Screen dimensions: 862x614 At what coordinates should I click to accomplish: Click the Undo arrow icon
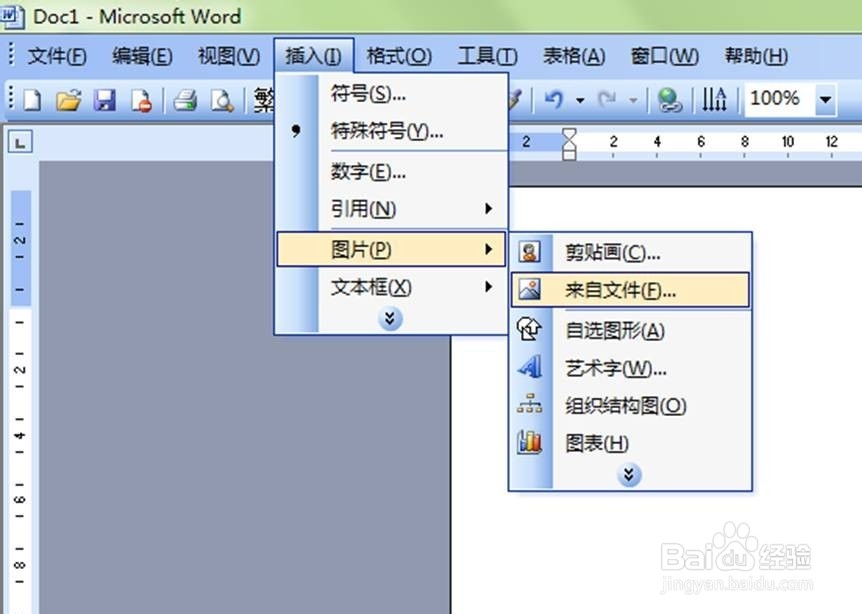554,99
